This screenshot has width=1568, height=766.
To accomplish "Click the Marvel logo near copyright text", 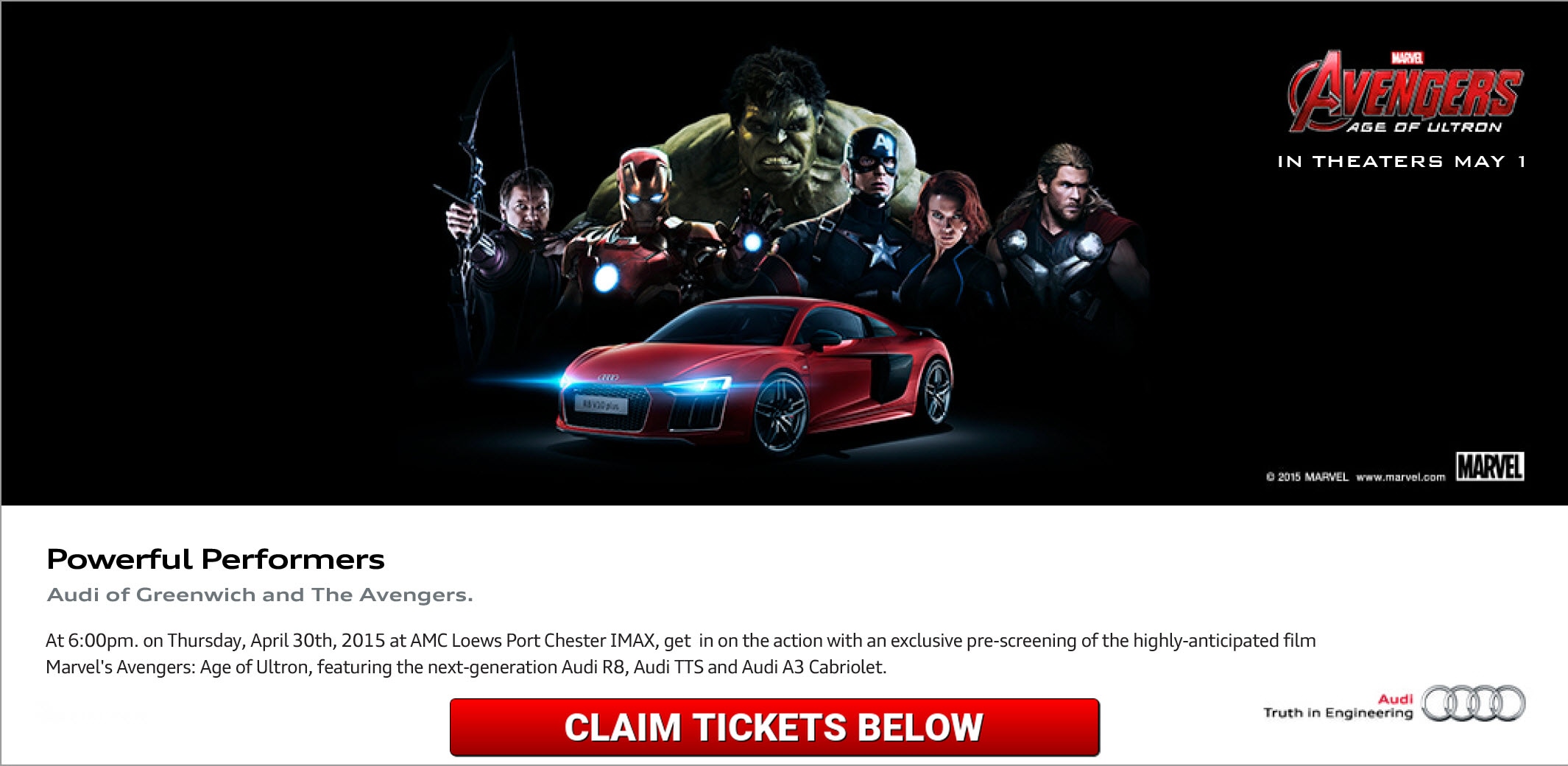I will coord(1490,467).
